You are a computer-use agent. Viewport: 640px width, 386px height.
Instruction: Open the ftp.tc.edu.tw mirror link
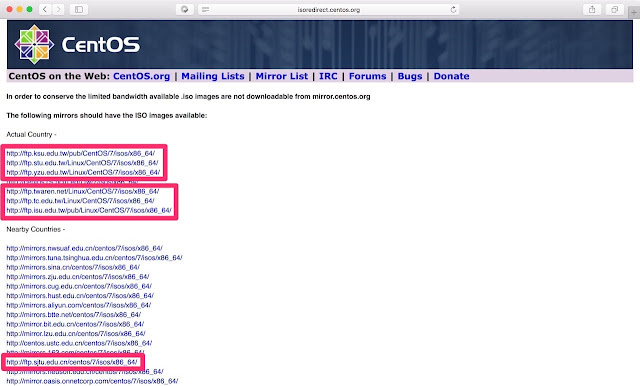[80, 201]
